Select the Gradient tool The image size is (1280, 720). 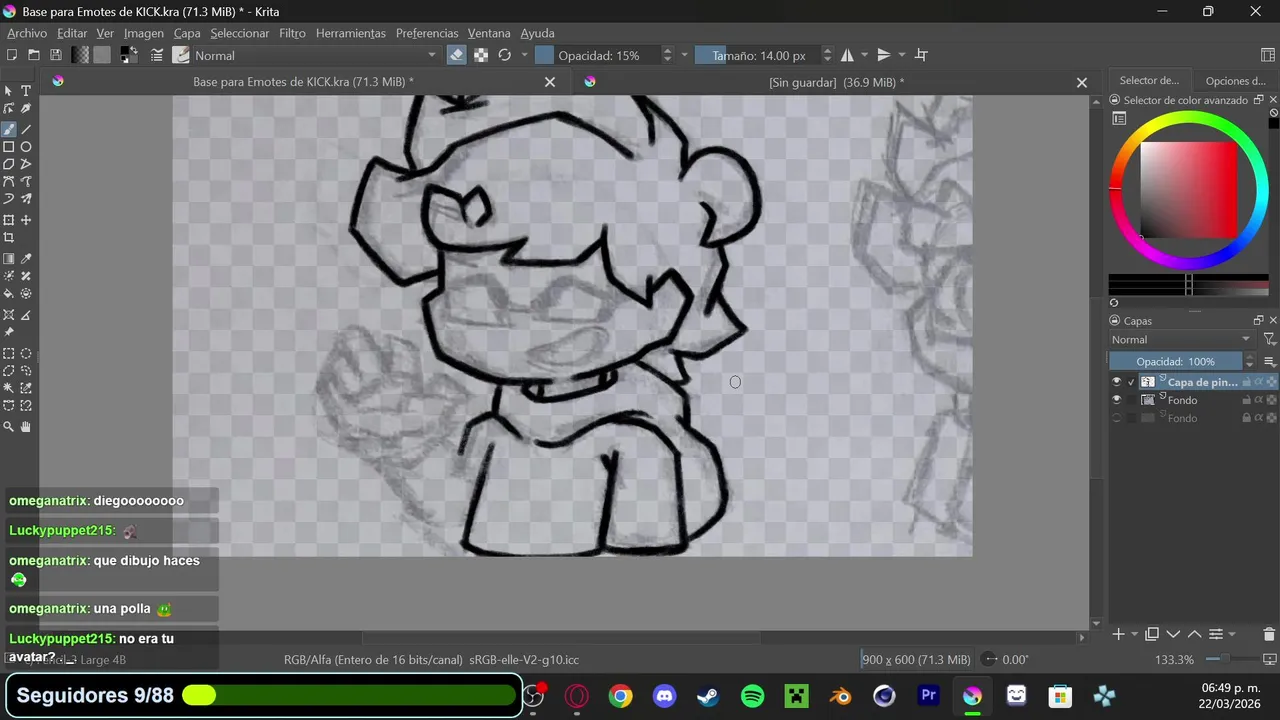[9, 259]
